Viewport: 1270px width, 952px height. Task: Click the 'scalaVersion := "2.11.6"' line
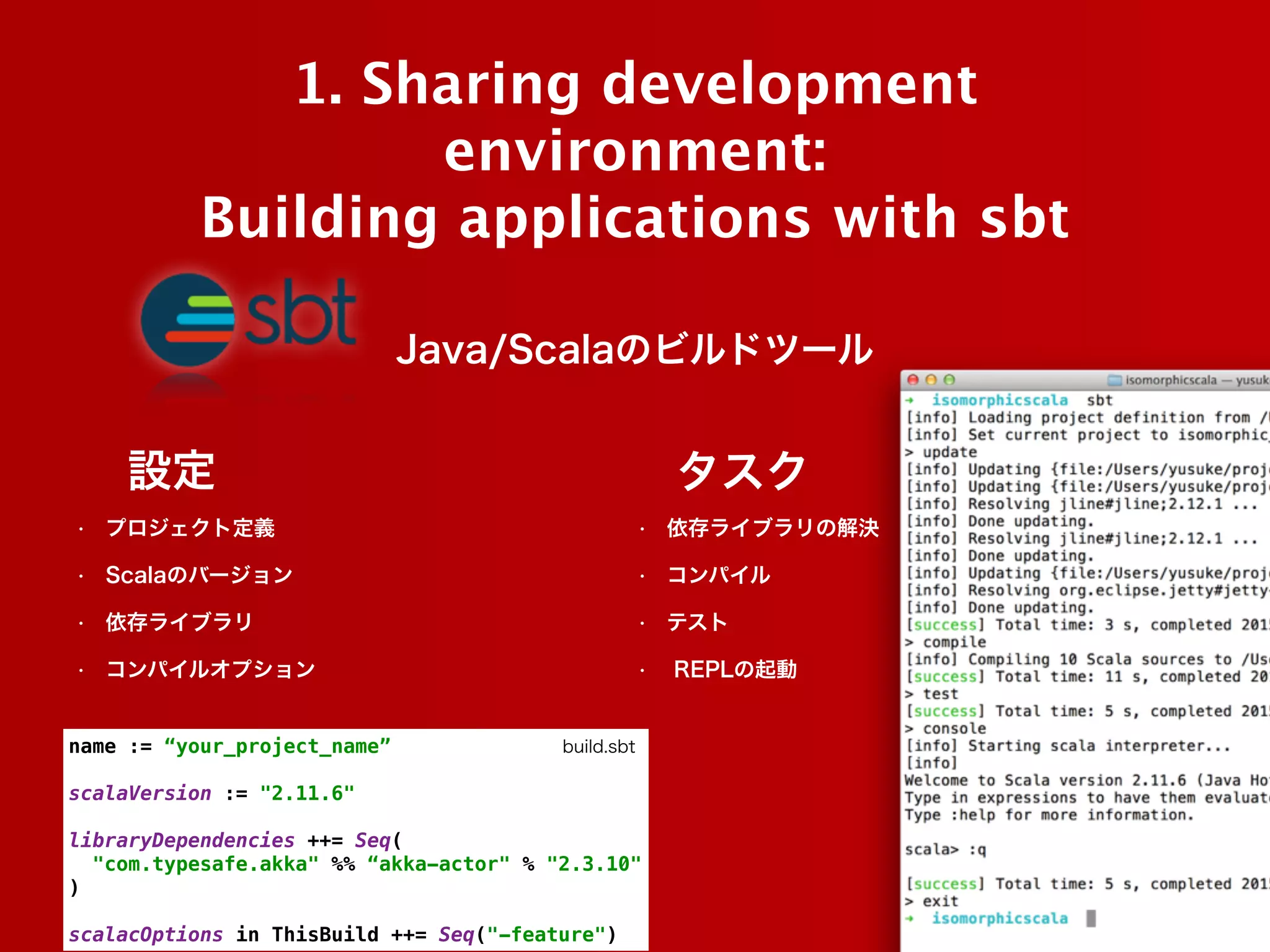(212, 793)
